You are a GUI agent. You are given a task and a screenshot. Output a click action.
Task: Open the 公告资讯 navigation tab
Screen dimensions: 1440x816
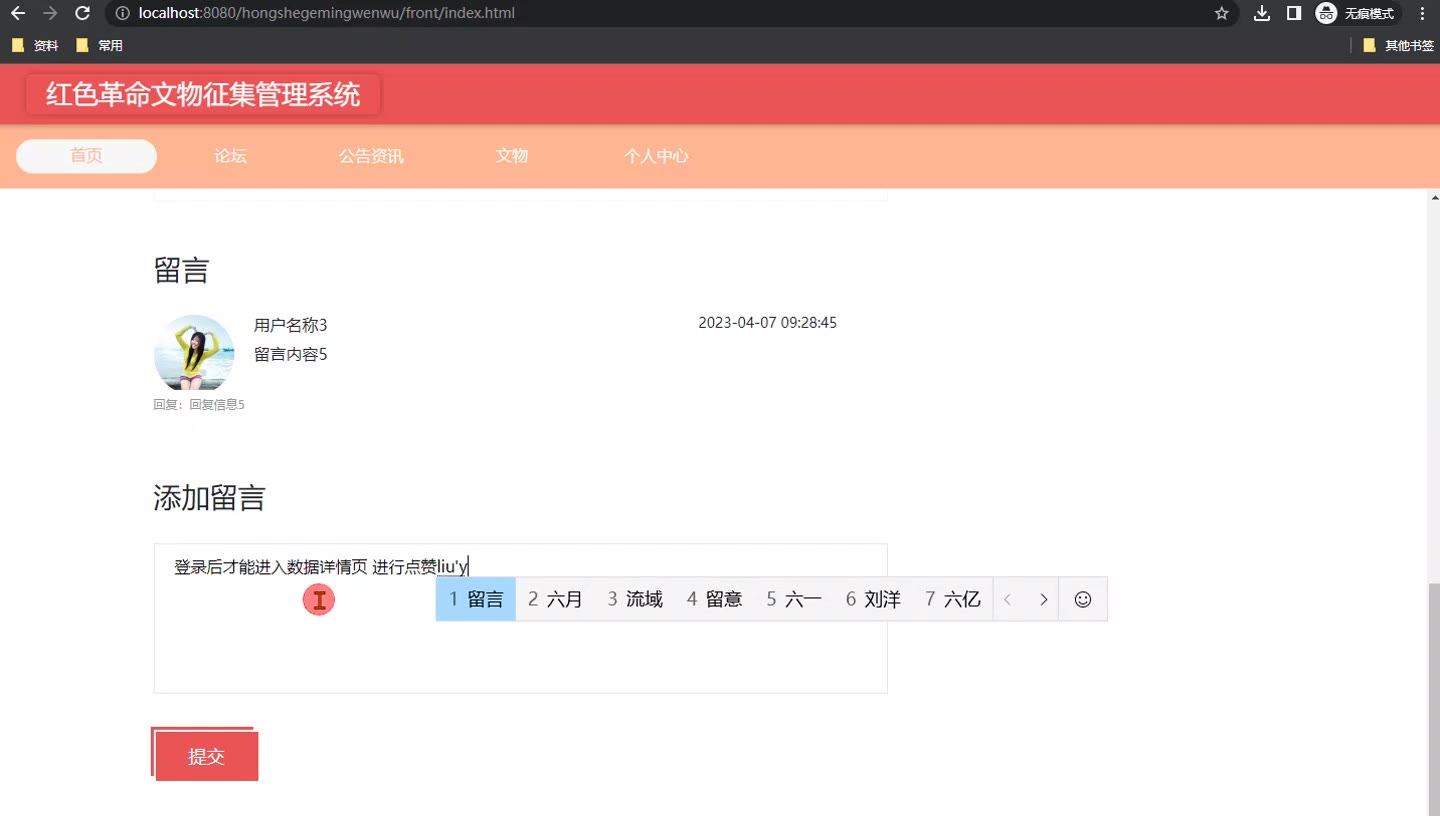[371, 156]
